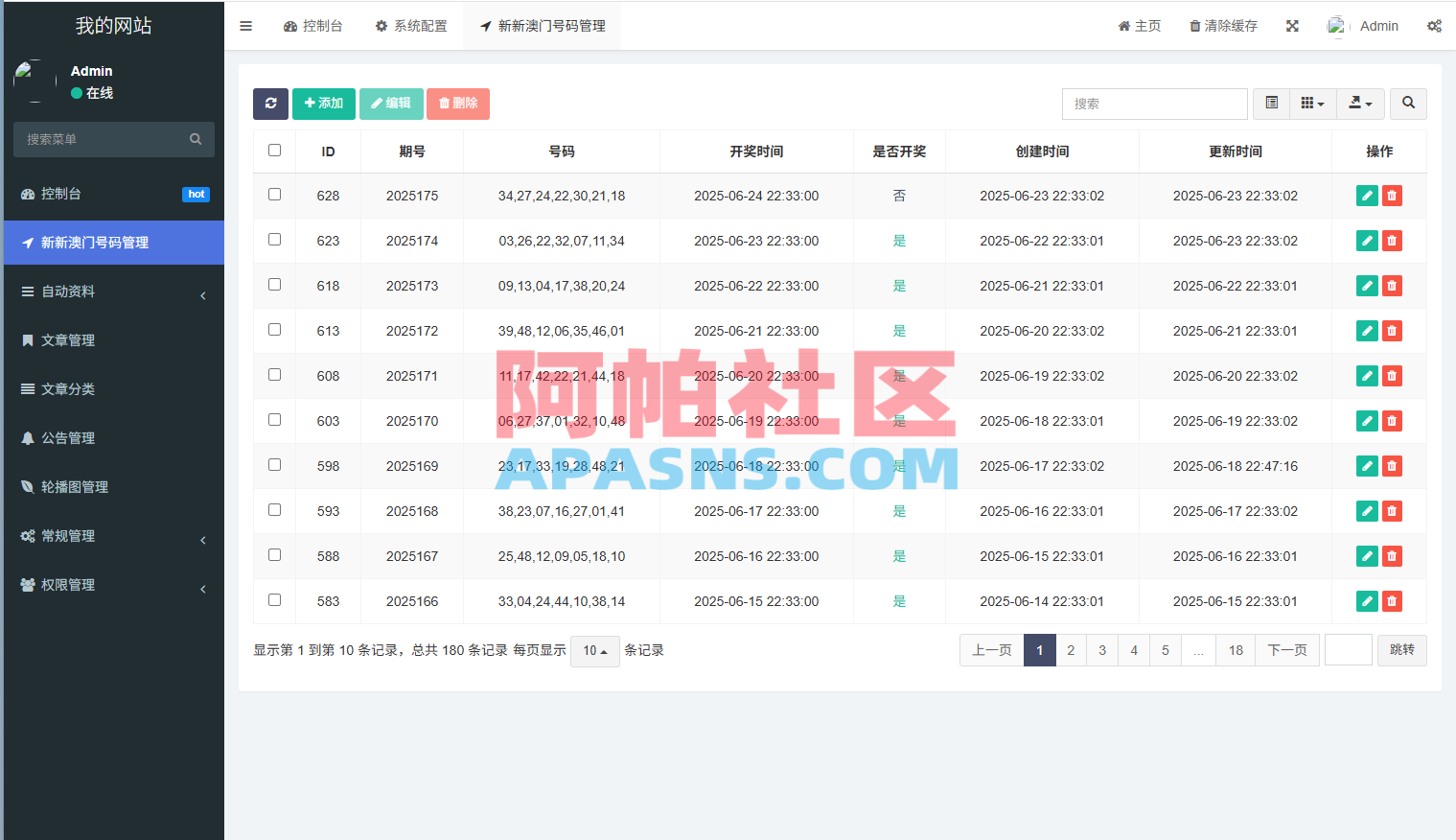Open the fullscreen toggle icon in header
The height and width of the screenshot is (840, 1456).
coord(1292,26)
